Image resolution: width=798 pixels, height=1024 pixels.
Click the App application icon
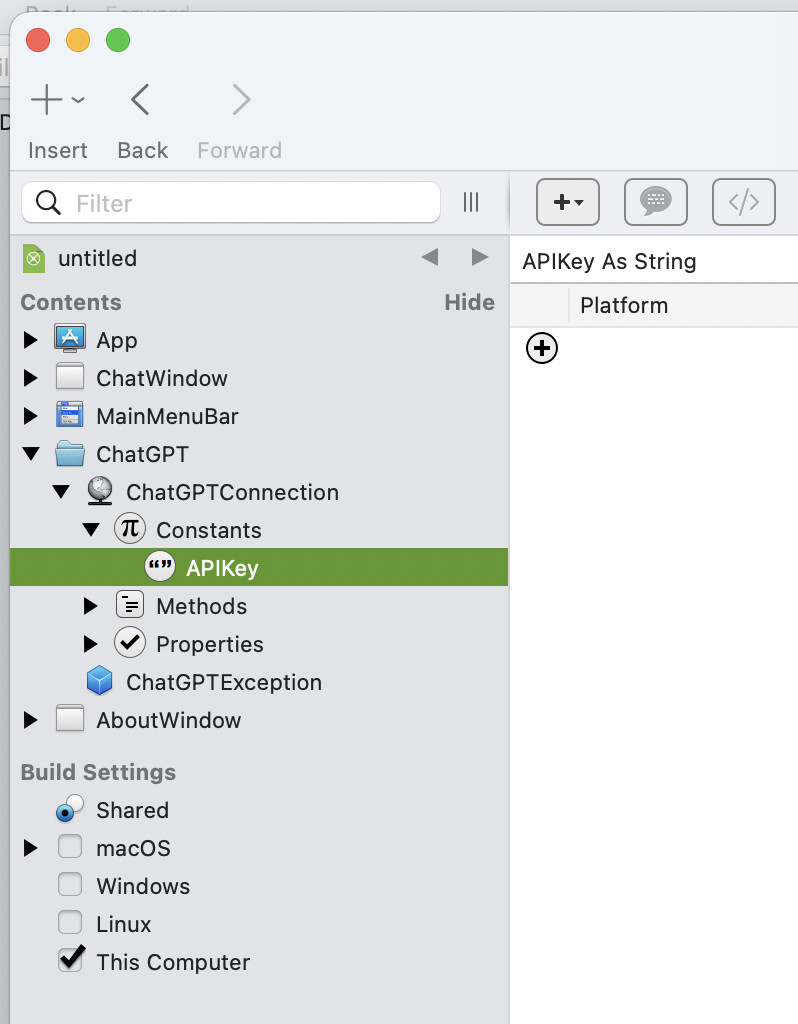(69, 339)
